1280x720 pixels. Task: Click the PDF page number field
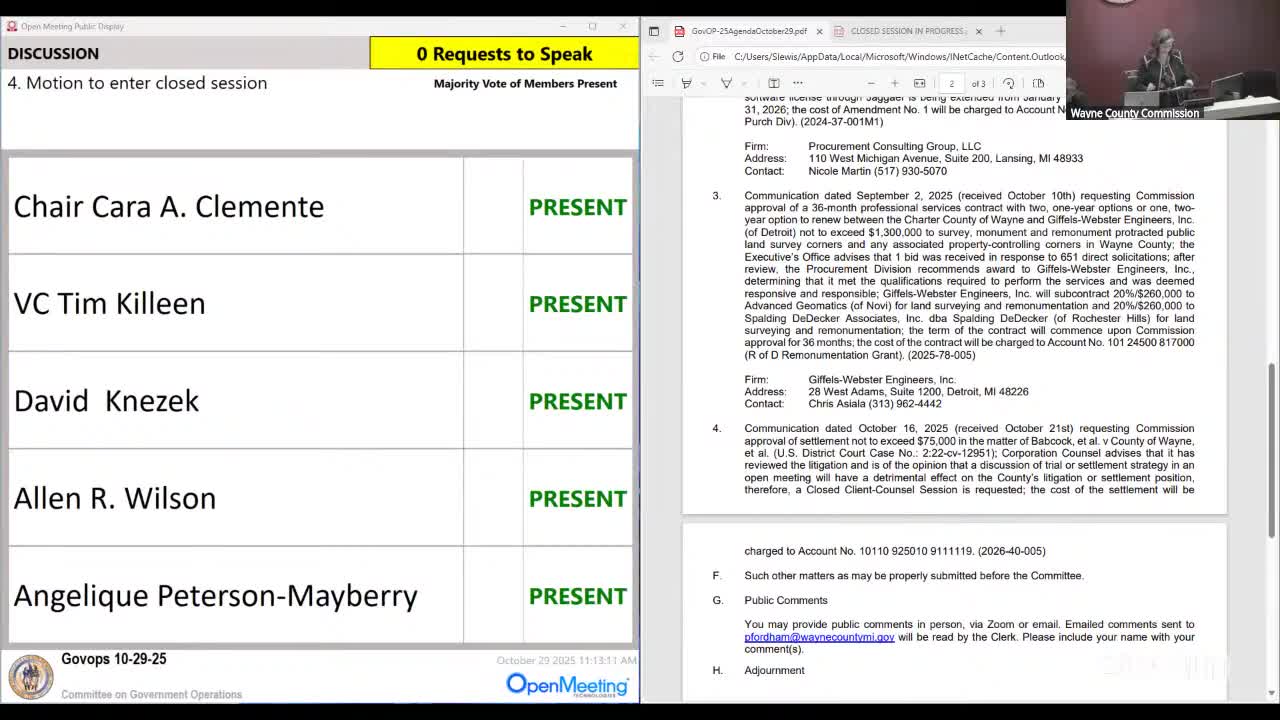point(952,83)
